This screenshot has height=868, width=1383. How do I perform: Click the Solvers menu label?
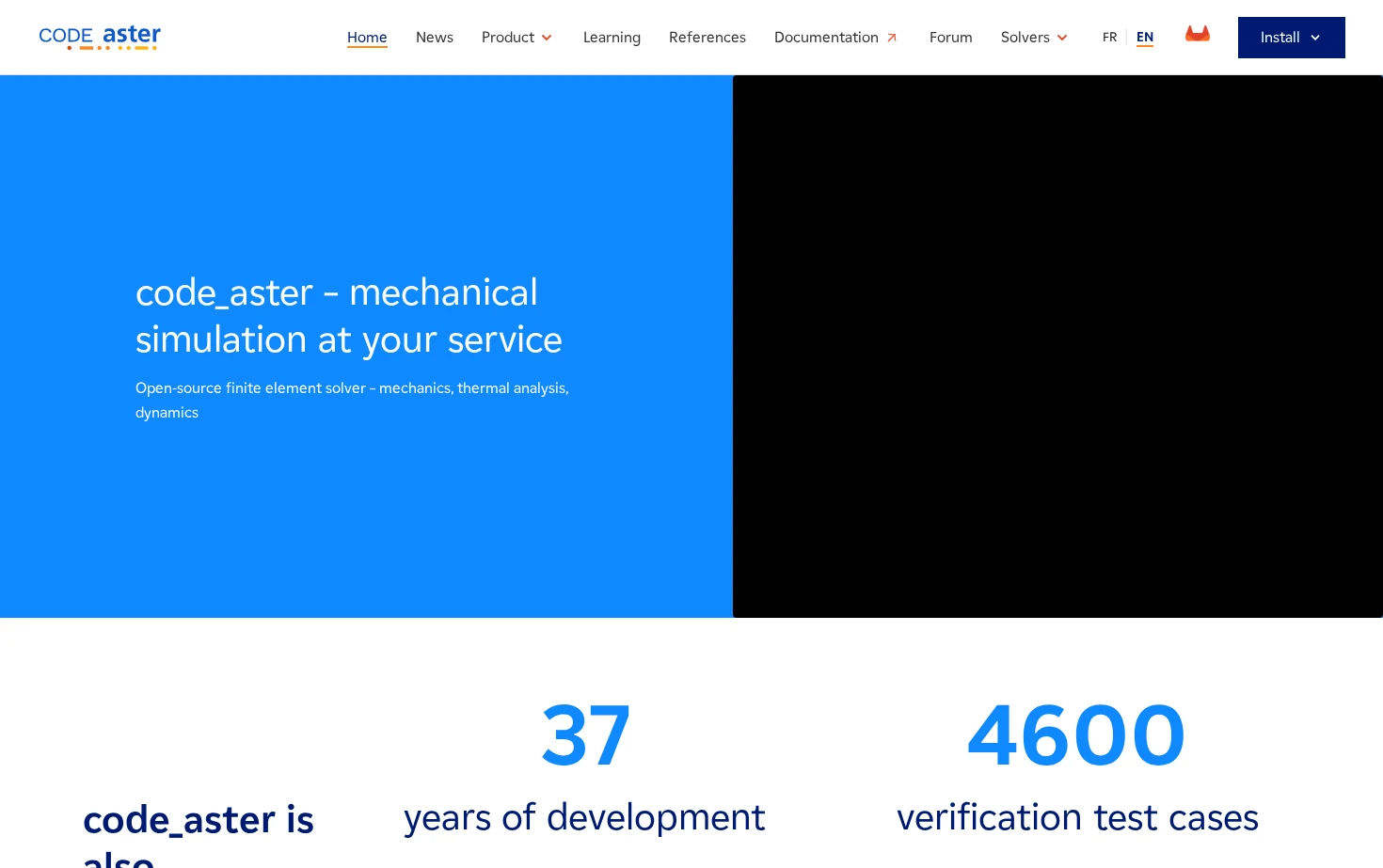(x=1025, y=38)
